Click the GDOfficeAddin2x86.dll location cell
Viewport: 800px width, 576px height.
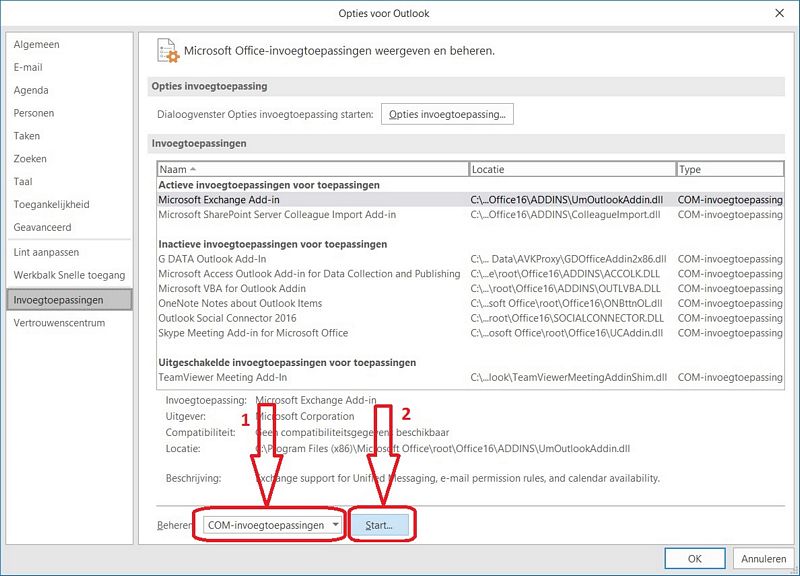click(x=568, y=259)
